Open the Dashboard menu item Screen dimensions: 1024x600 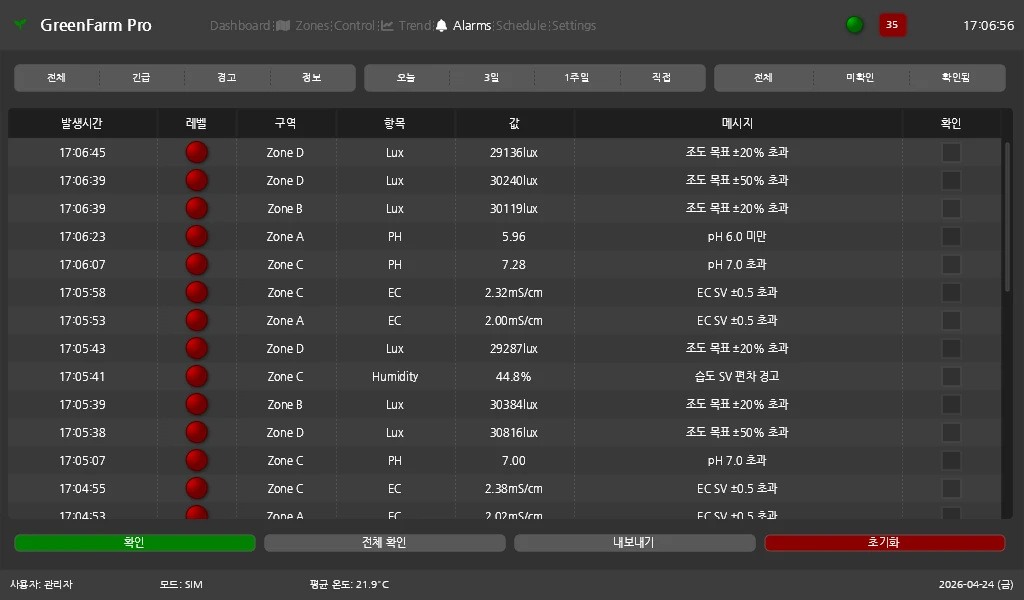(x=240, y=26)
